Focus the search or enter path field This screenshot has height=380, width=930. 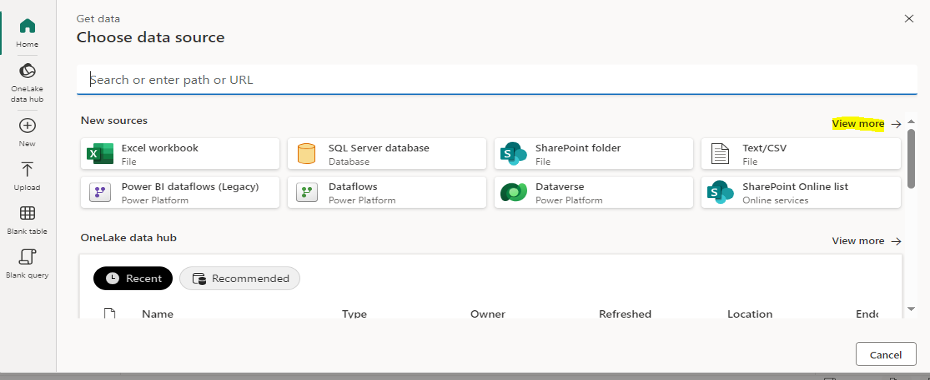tap(497, 79)
